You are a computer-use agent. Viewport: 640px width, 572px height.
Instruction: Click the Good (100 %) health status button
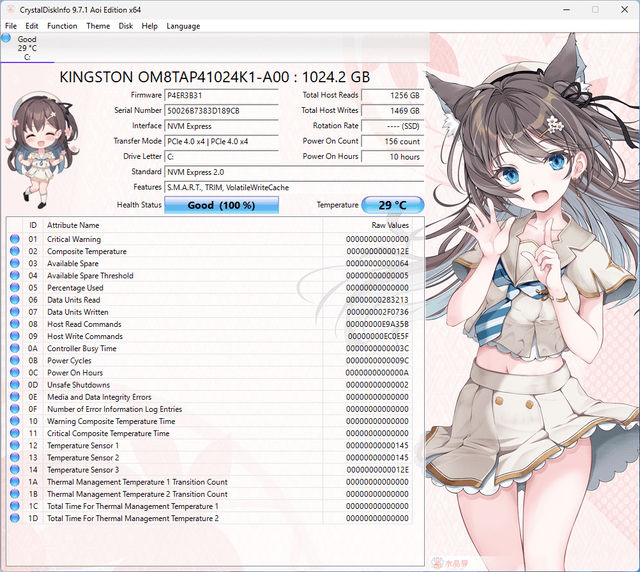(221, 205)
